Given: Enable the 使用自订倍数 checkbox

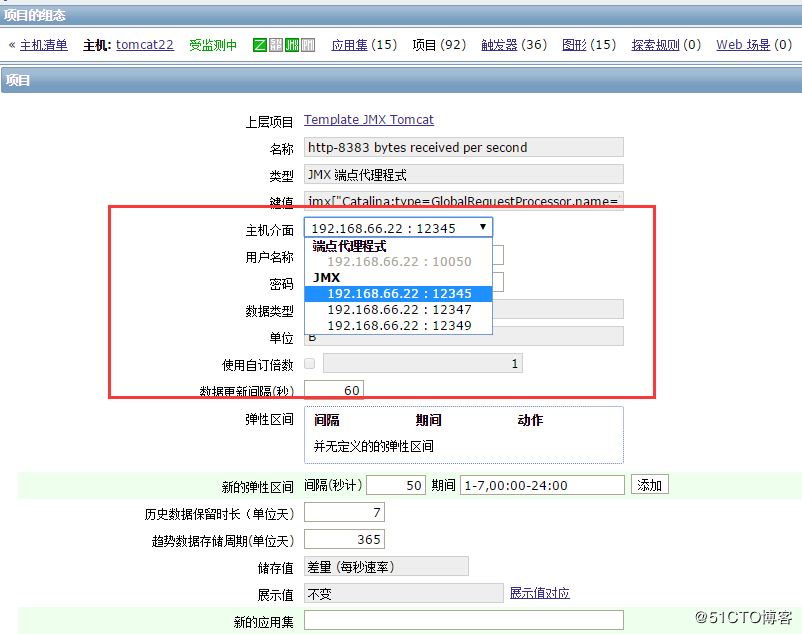Looking at the screenshot, I should pos(310,362).
